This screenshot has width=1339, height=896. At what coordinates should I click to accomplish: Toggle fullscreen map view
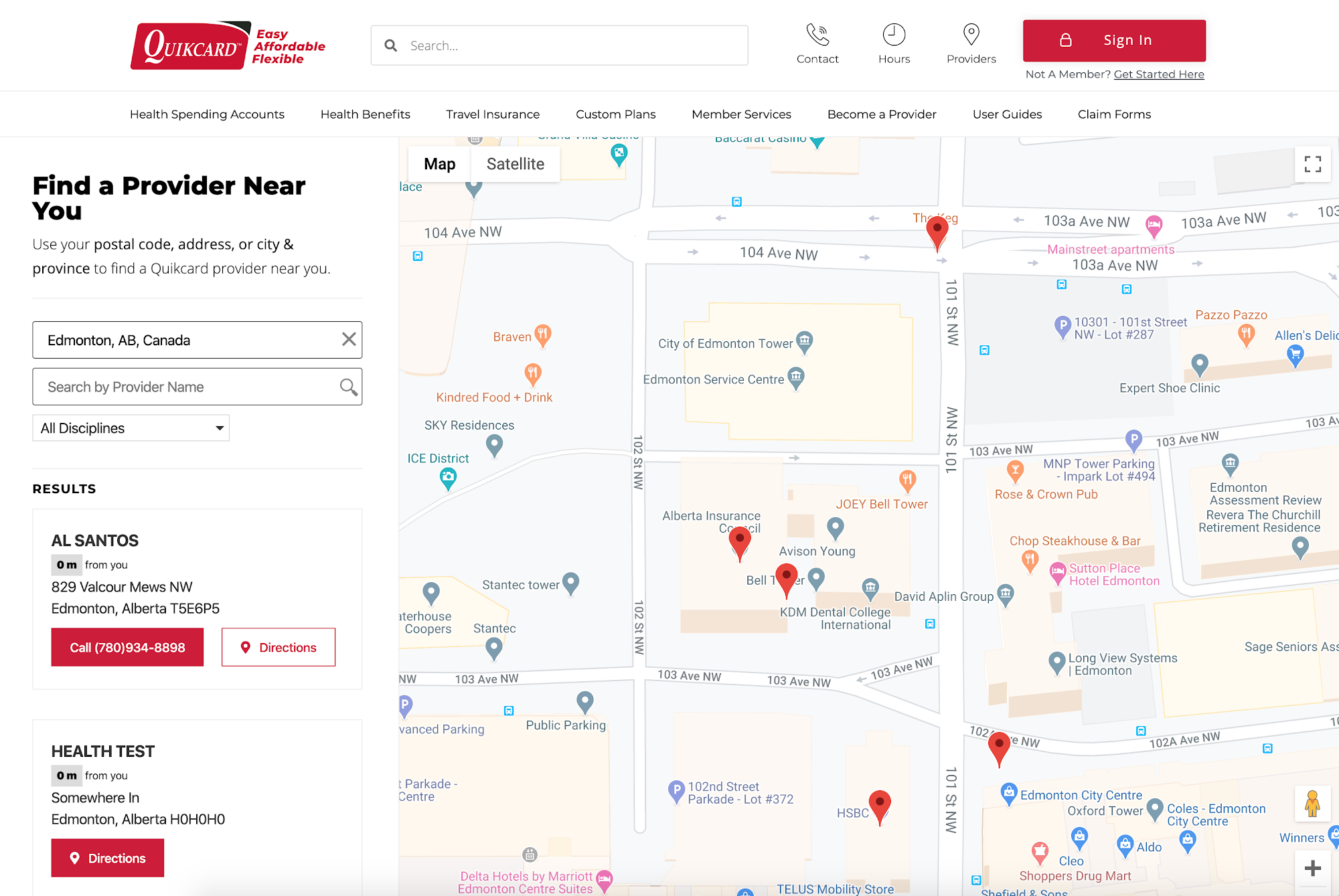pyautogui.click(x=1312, y=164)
